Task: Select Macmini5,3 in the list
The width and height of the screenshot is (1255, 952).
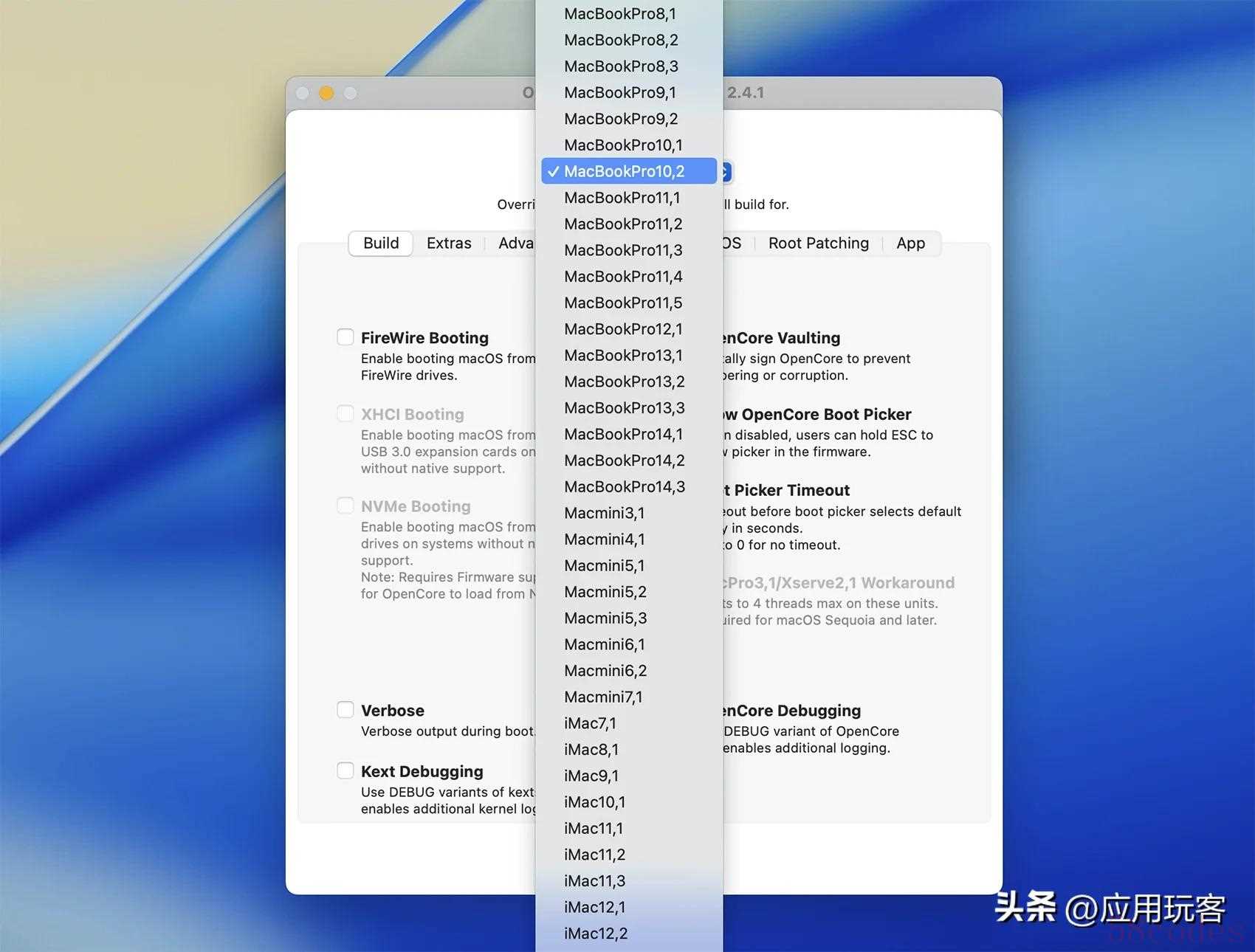Action: [629, 618]
